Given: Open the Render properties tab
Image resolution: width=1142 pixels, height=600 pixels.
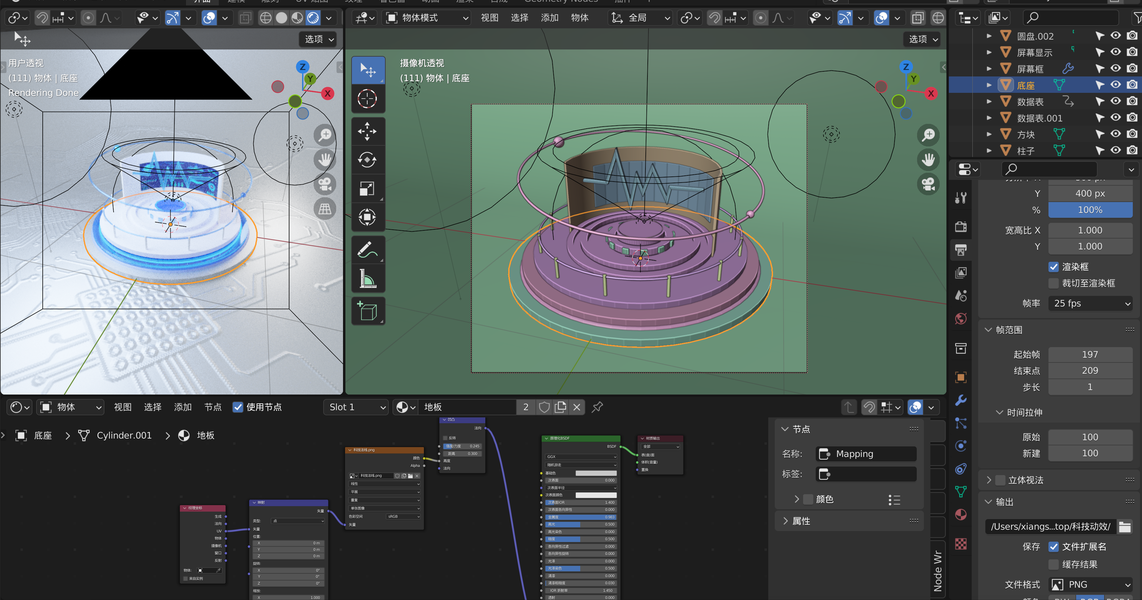Looking at the screenshot, I should point(961,226).
